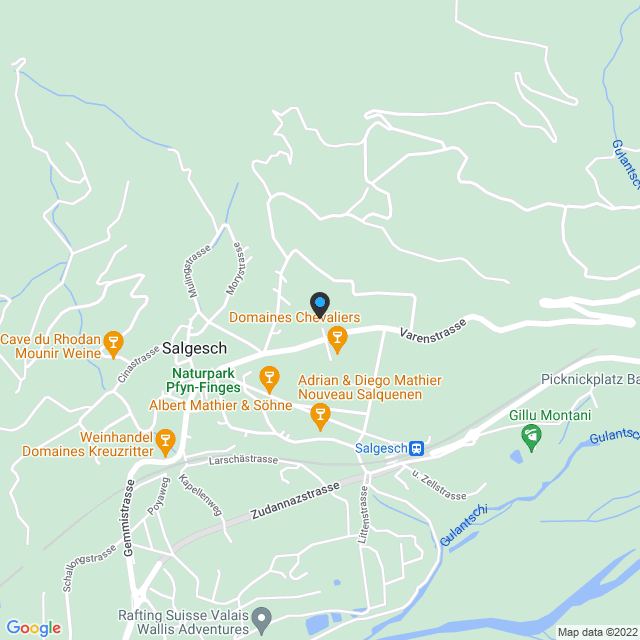This screenshot has width=640, height=640.
Task: Select the Cave du Rhodan Mounir Weine label
Action: click(x=51, y=346)
